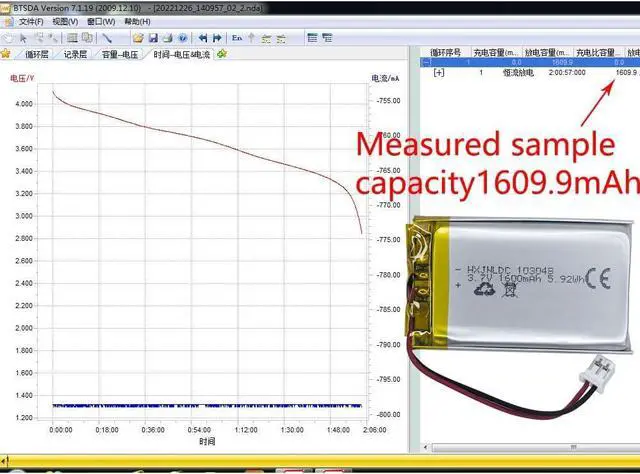Click the open file folder icon

pyautogui.click(x=138, y=37)
